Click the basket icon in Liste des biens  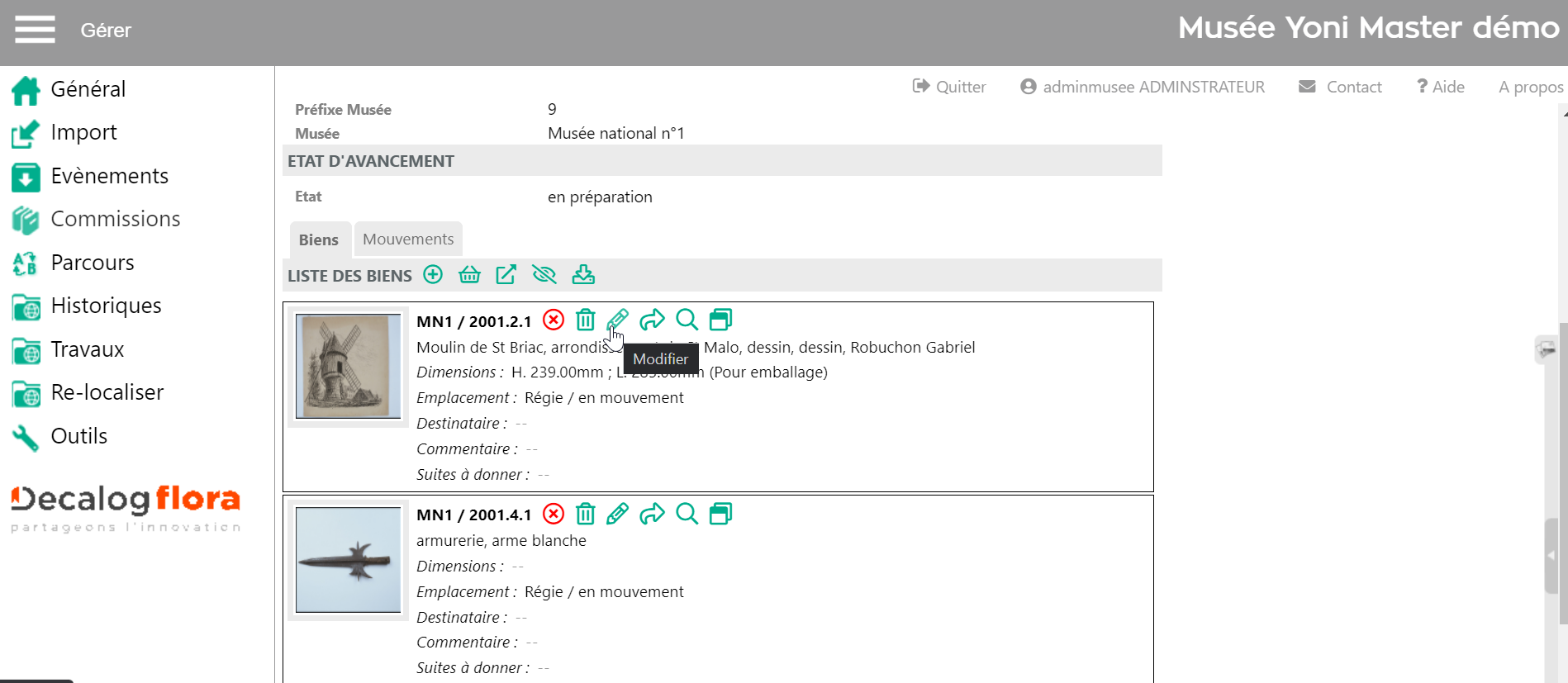click(469, 275)
